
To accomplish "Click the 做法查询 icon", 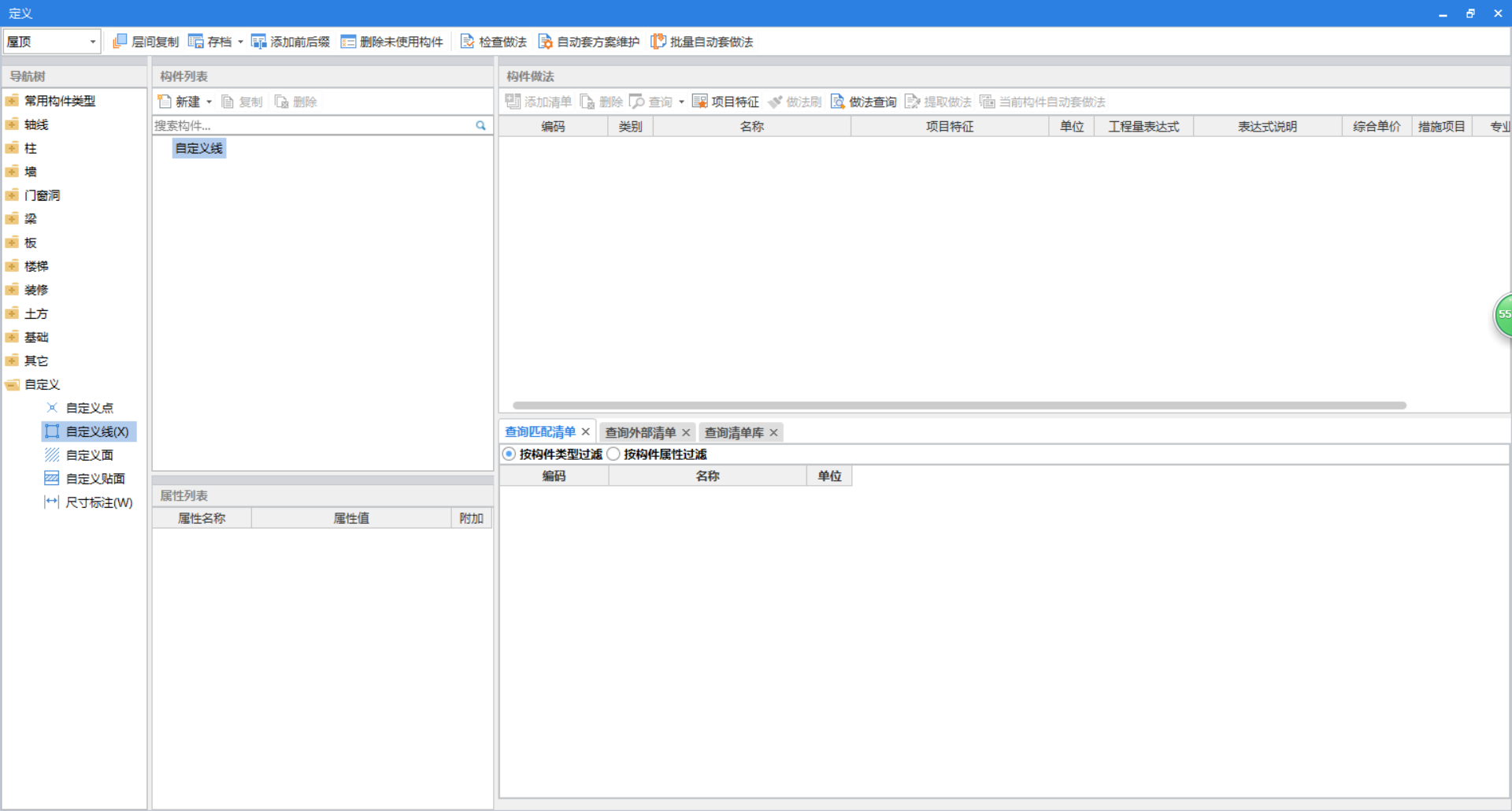I will point(838,101).
